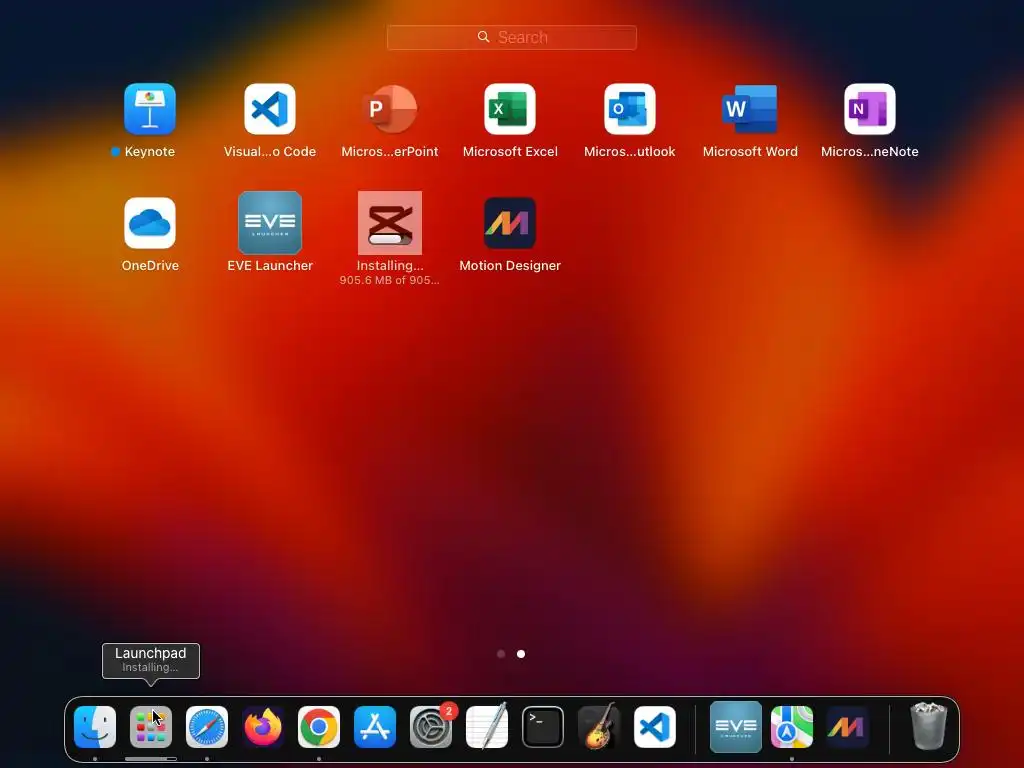Screen dimensions: 1024x768
Task: Open System Preferences with badge 2
Action: click(431, 727)
